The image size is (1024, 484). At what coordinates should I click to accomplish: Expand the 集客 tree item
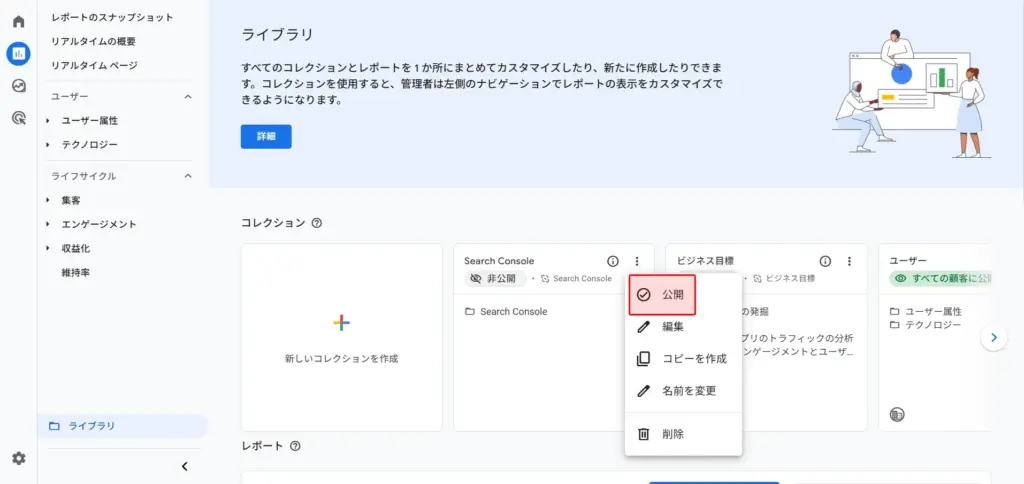pyautogui.click(x=48, y=200)
